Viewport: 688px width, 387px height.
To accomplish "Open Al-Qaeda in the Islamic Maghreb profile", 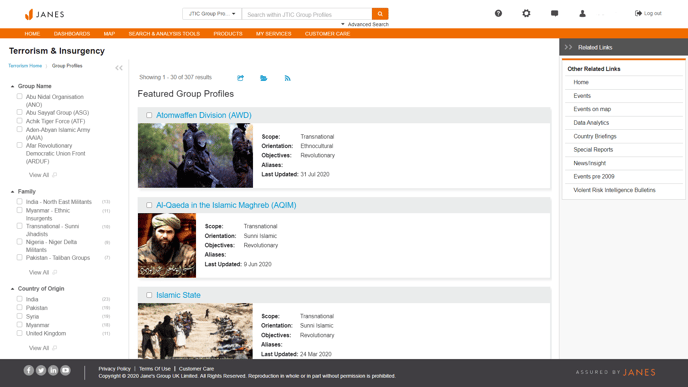I will 226,205.
